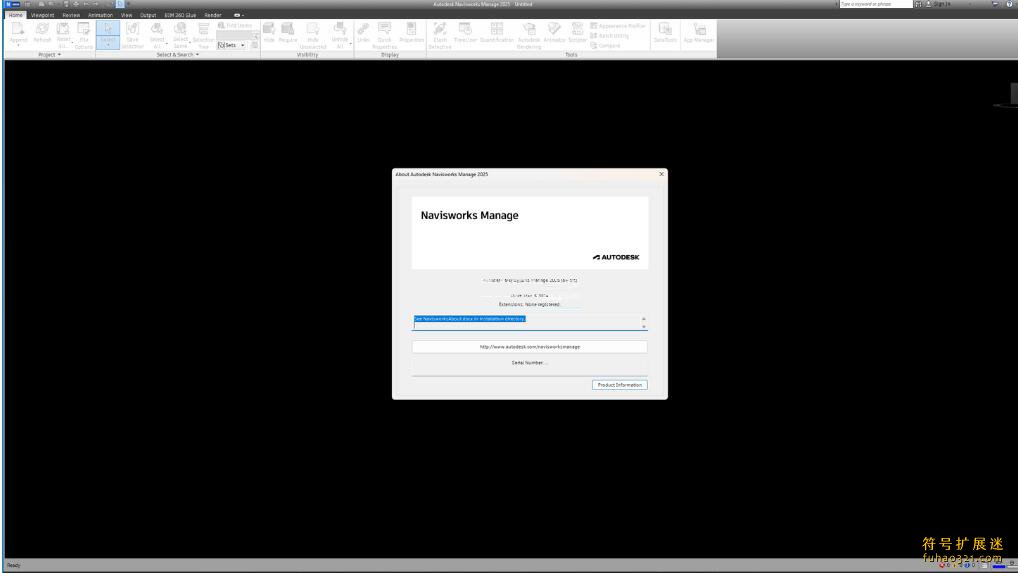The height and width of the screenshot is (573, 1018).
Task: Close the About Navisworks Manage dialog
Action: [x=662, y=174]
